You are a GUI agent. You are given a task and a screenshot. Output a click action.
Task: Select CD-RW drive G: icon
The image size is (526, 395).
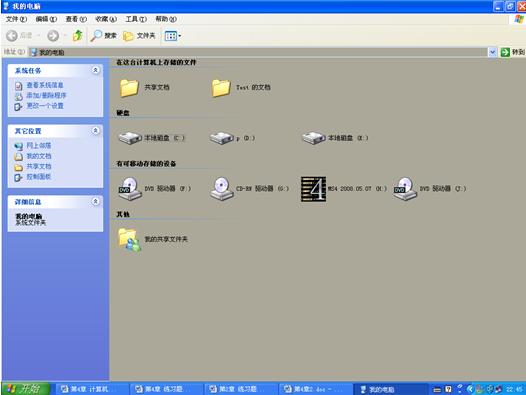[221, 189]
